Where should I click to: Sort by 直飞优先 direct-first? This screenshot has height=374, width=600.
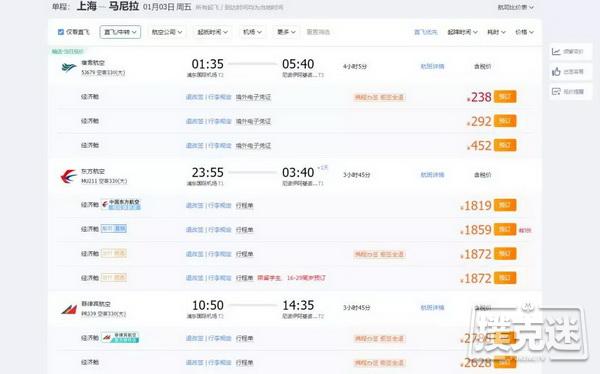(x=426, y=32)
